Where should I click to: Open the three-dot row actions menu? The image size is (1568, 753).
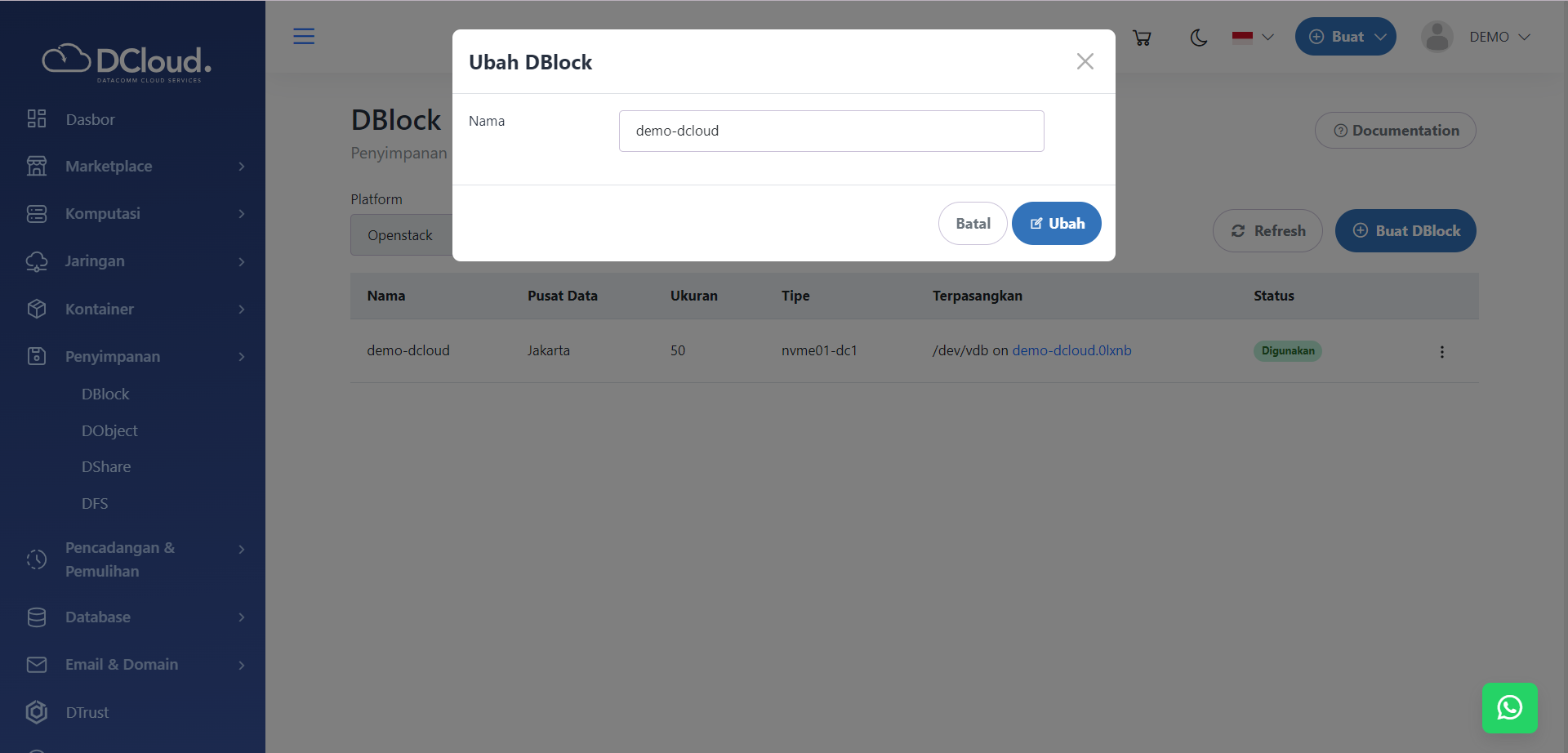(x=1441, y=351)
